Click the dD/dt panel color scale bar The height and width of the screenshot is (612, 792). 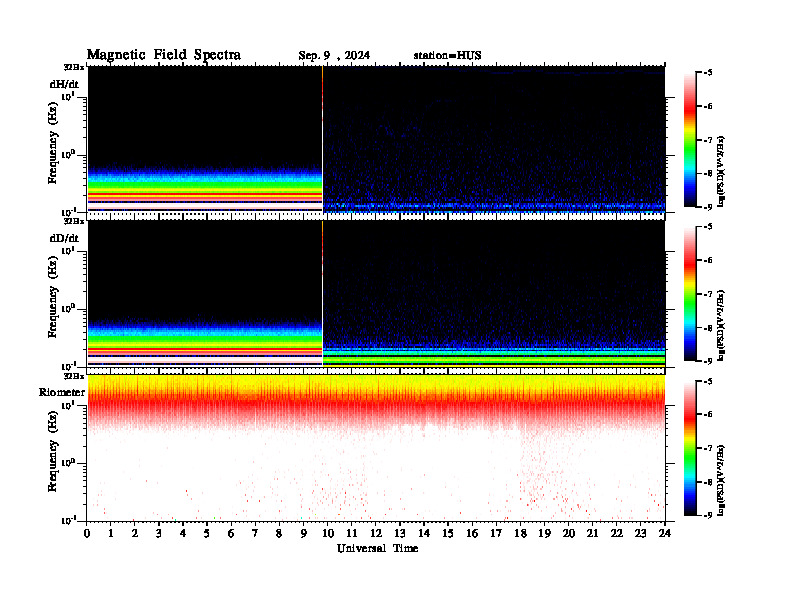[690, 294]
